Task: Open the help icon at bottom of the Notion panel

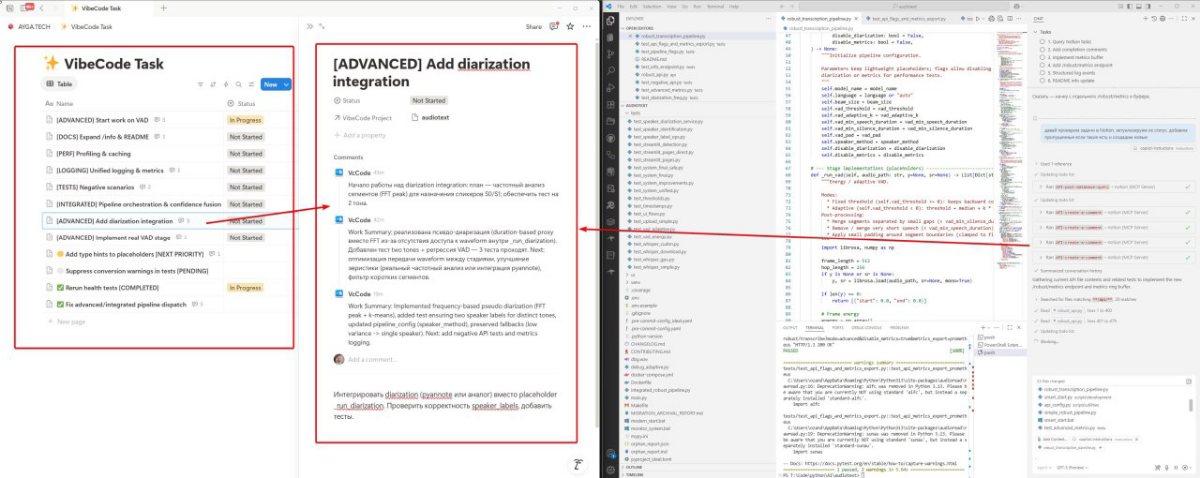Action: [x=578, y=466]
